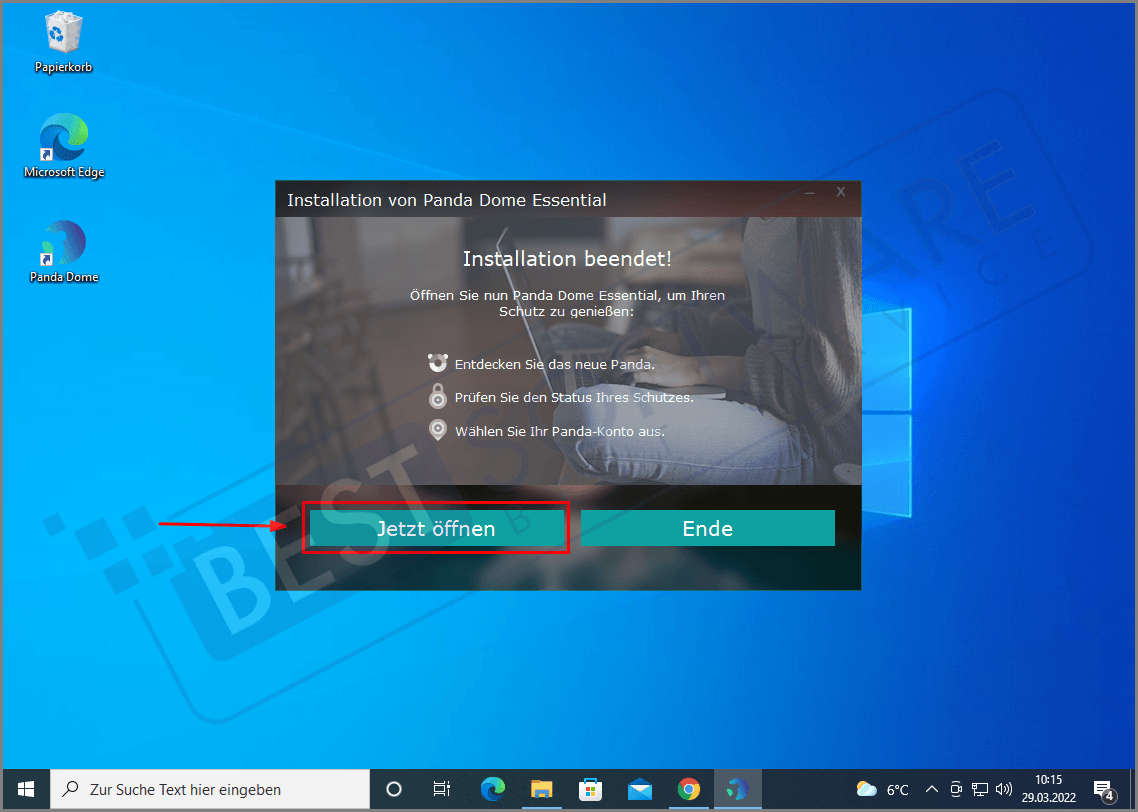Select the Task View icon
Screen dimensions: 1138x812
pos(442,789)
